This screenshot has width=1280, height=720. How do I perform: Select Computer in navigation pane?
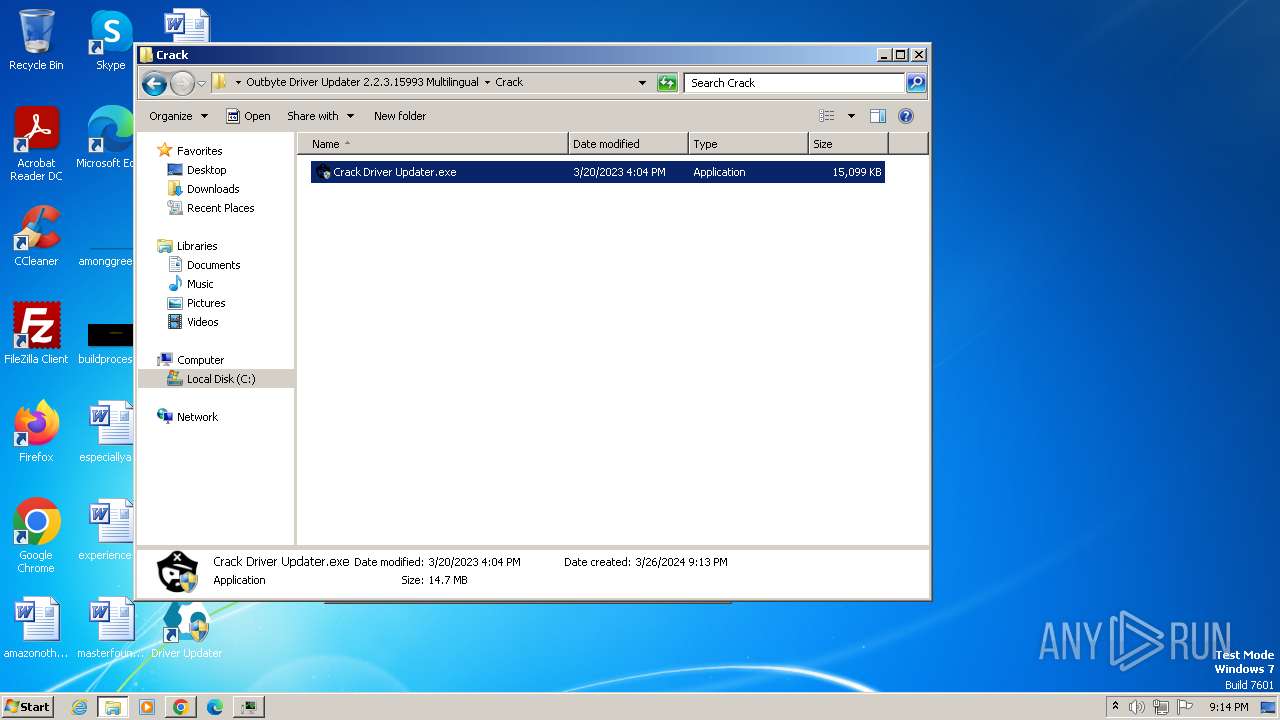tap(200, 360)
